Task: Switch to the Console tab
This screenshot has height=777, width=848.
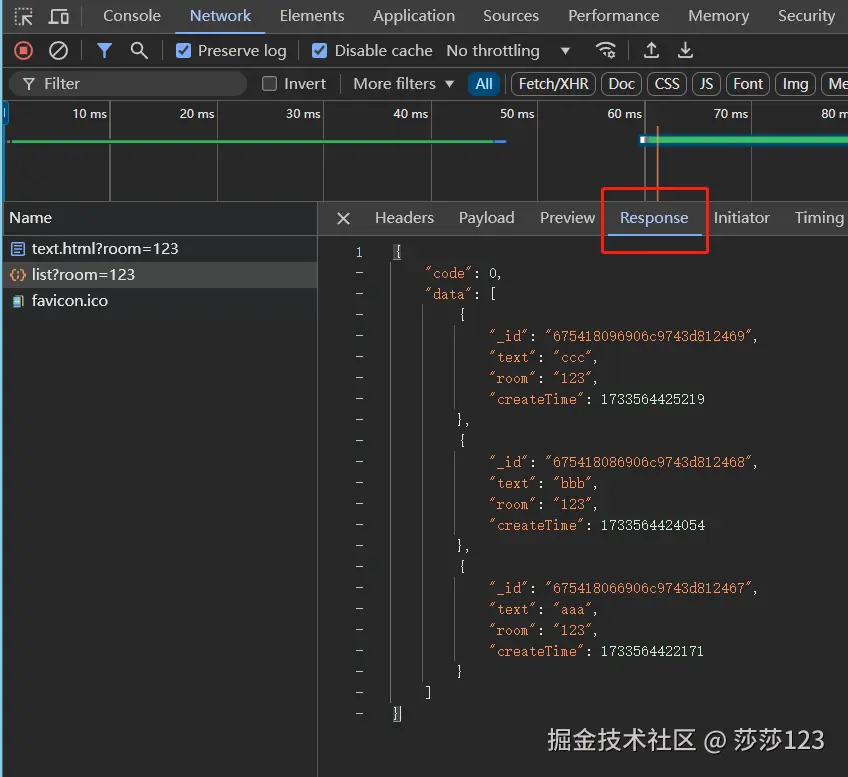Action: [x=132, y=16]
